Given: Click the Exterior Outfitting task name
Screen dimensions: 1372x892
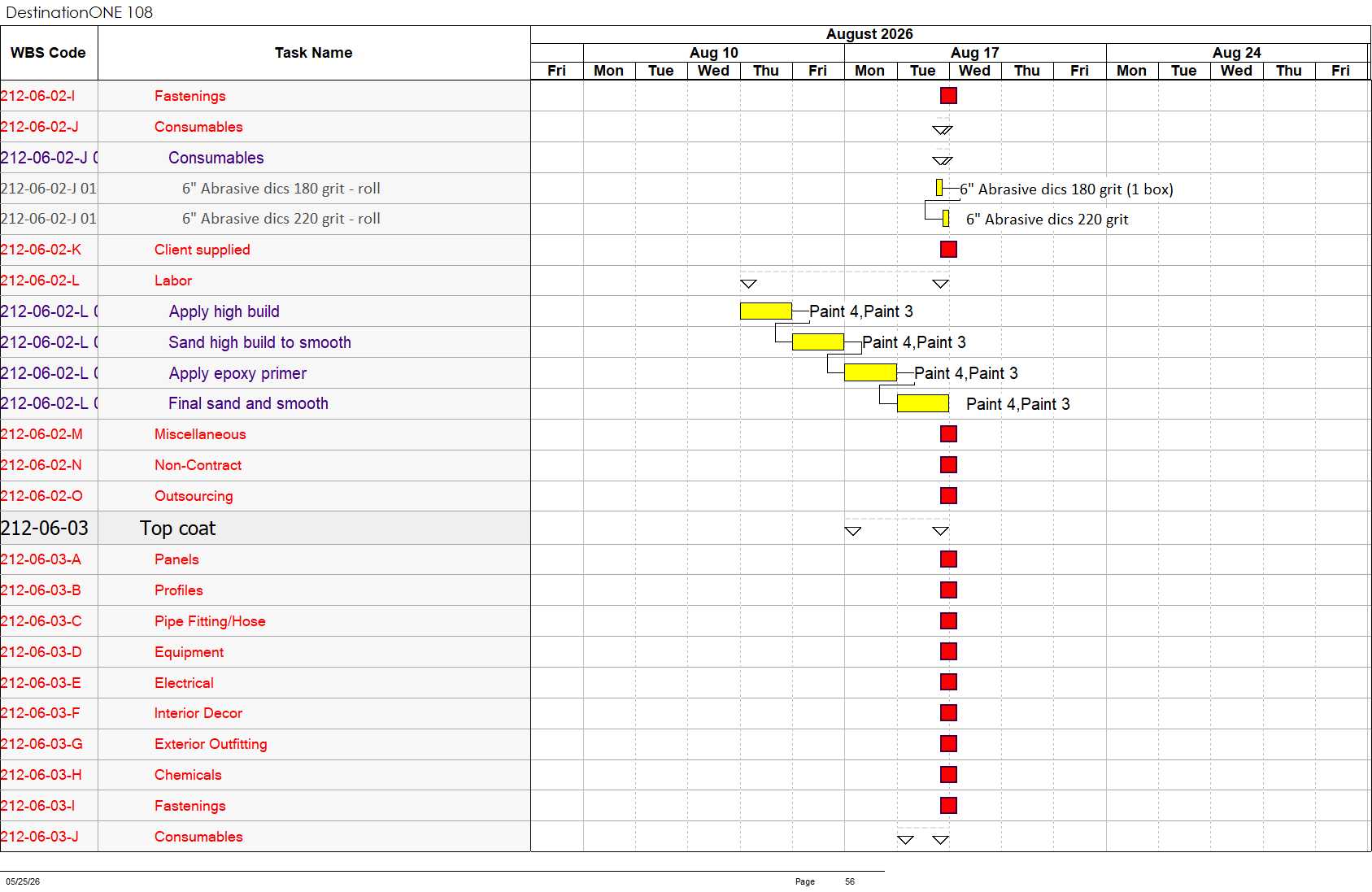Looking at the screenshot, I should tap(211, 744).
